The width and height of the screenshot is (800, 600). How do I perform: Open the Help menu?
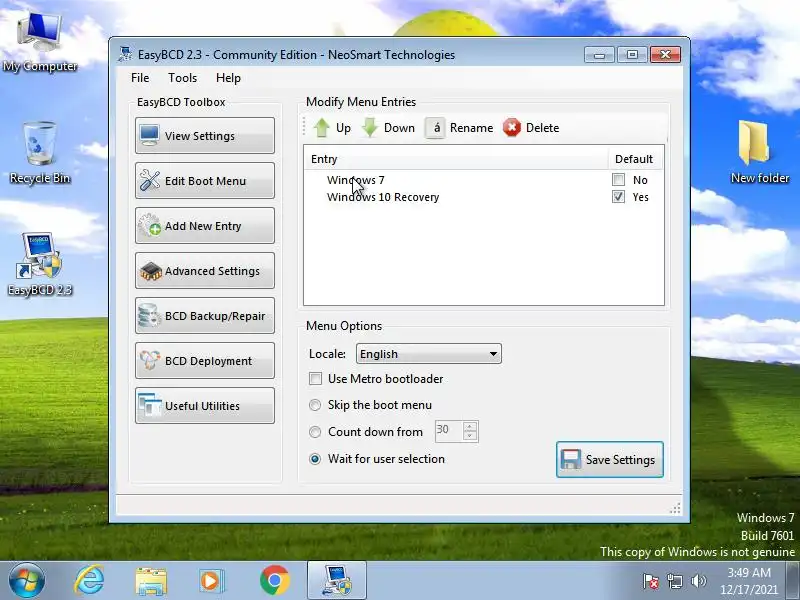click(228, 78)
